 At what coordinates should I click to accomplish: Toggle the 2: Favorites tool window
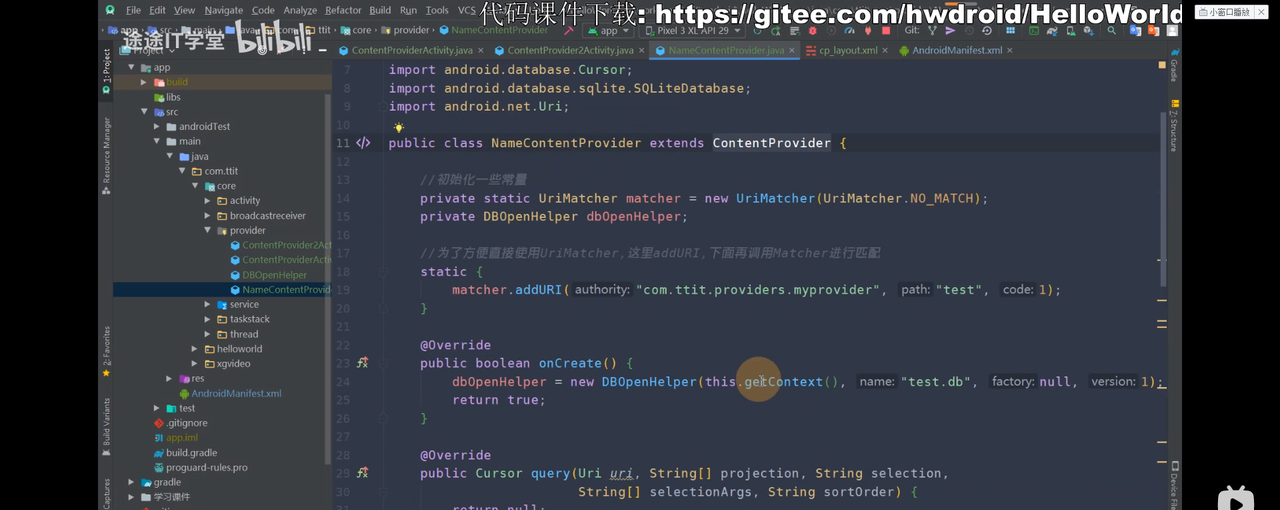(x=106, y=352)
